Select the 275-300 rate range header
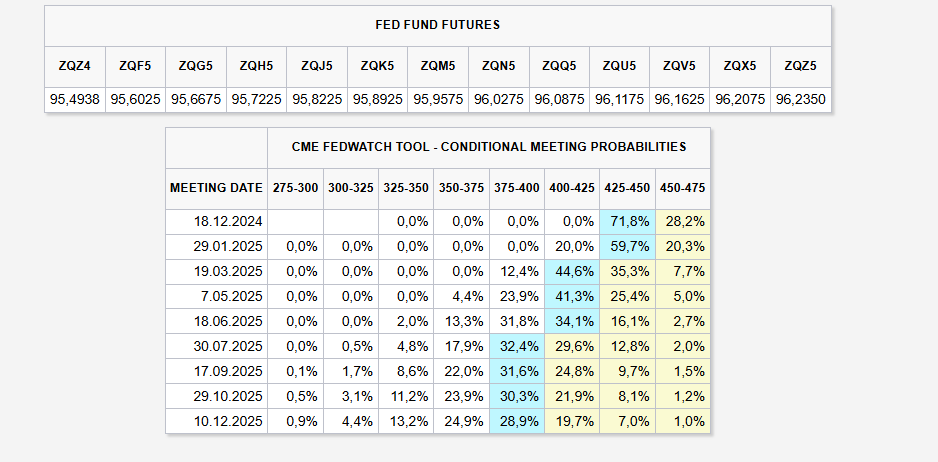This screenshot has height=462, width=938. (x=295, y=187)
